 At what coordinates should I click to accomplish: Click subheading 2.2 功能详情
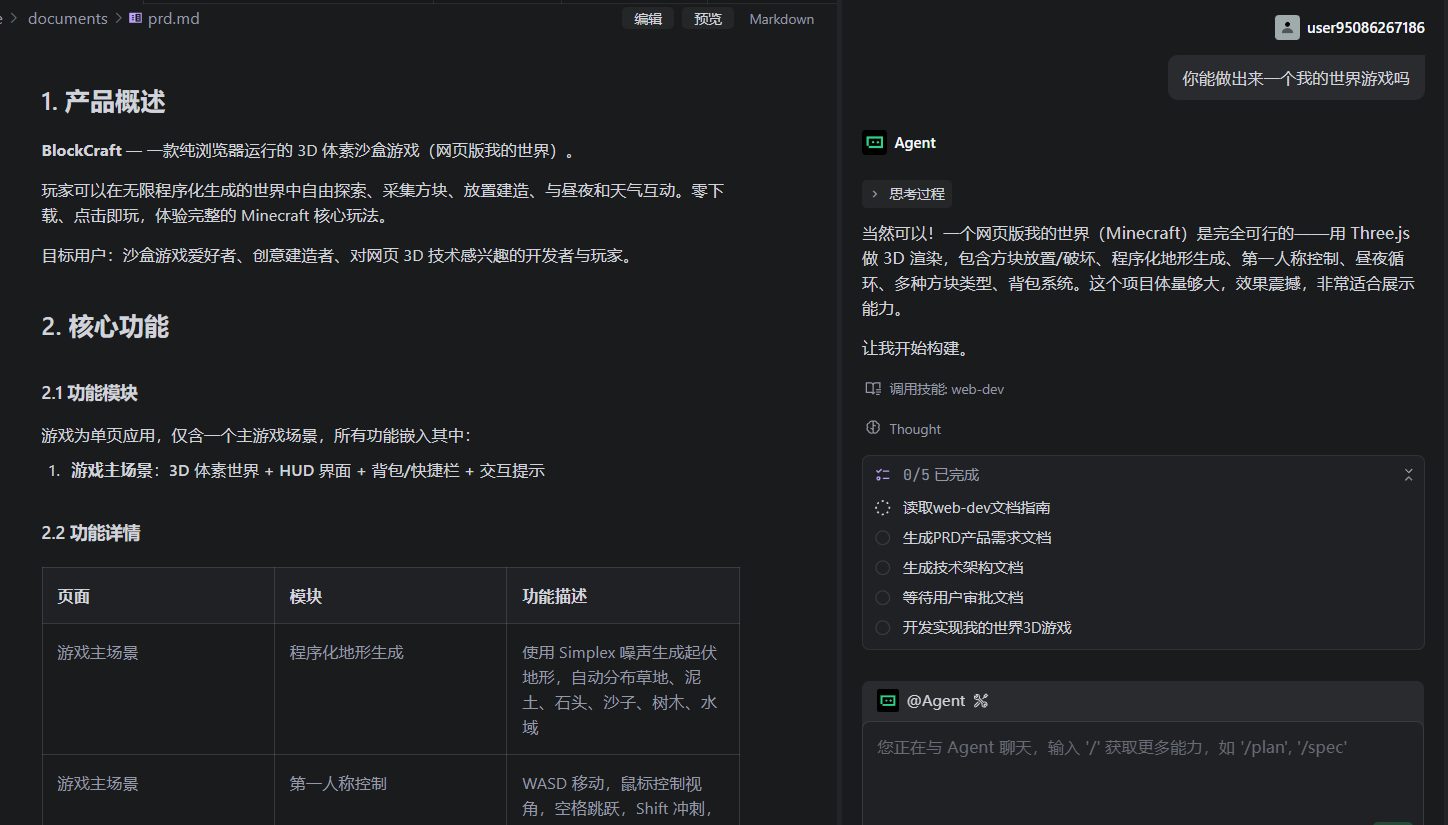(x=90, y=533)
